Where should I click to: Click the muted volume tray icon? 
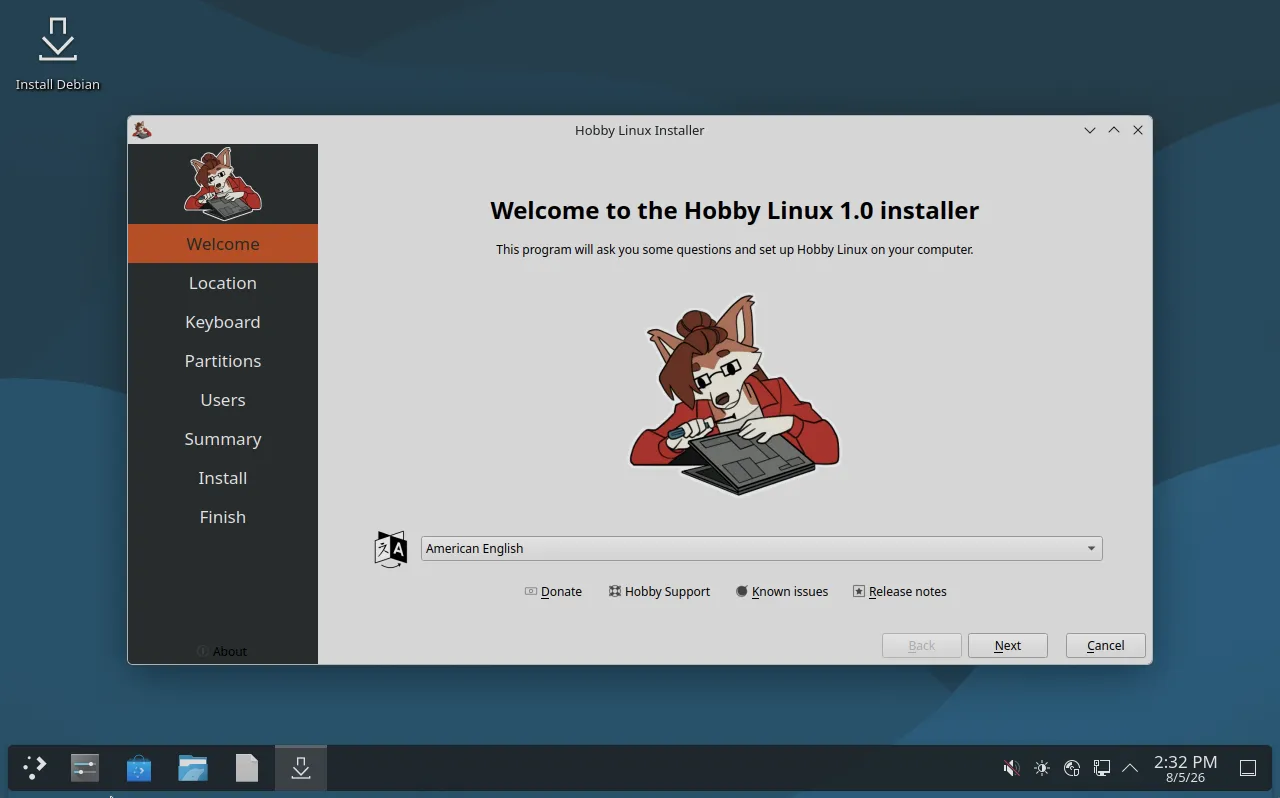point(1012,768)
